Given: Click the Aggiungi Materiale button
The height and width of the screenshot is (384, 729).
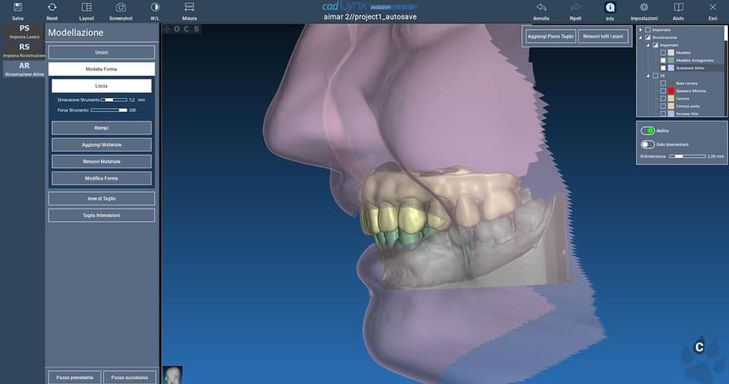Looking at the screenshot, I should coord(101,145).
